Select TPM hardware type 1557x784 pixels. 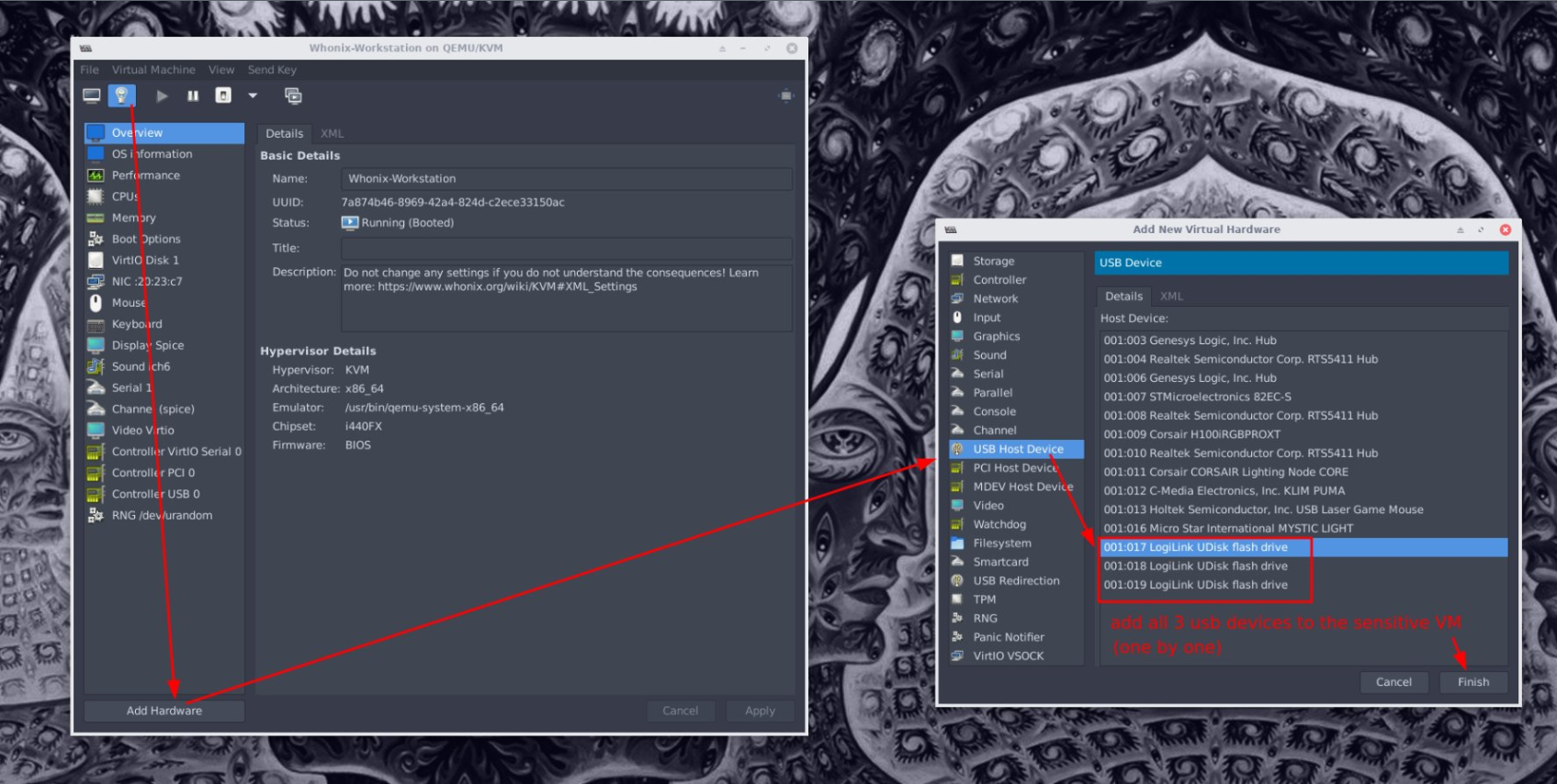point(1016,599)
